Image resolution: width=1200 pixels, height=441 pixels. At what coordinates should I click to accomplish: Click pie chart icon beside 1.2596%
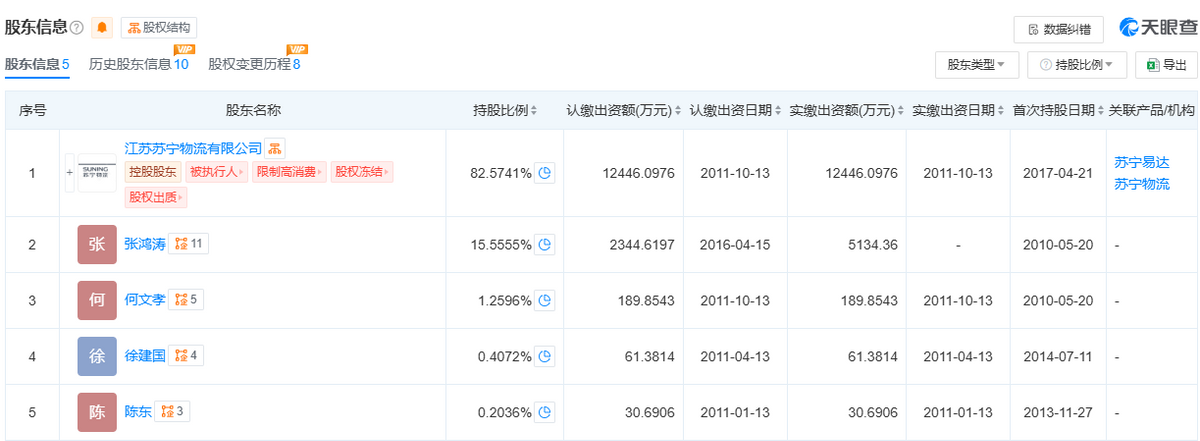(x=545, y=300)
